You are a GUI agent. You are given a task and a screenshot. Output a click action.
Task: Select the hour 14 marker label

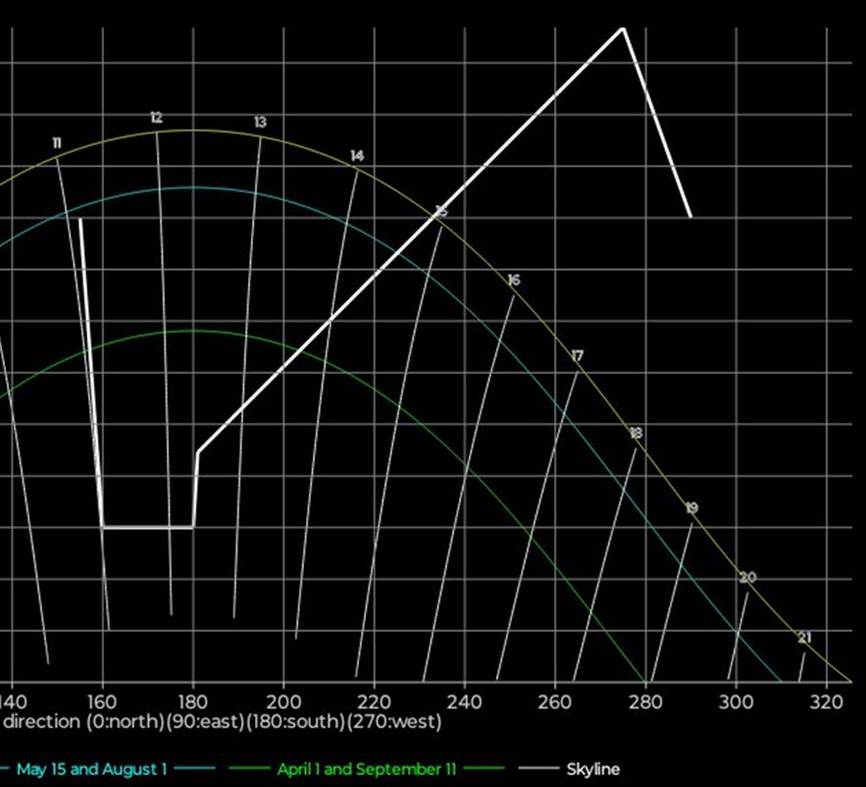[x=355, y=155]
